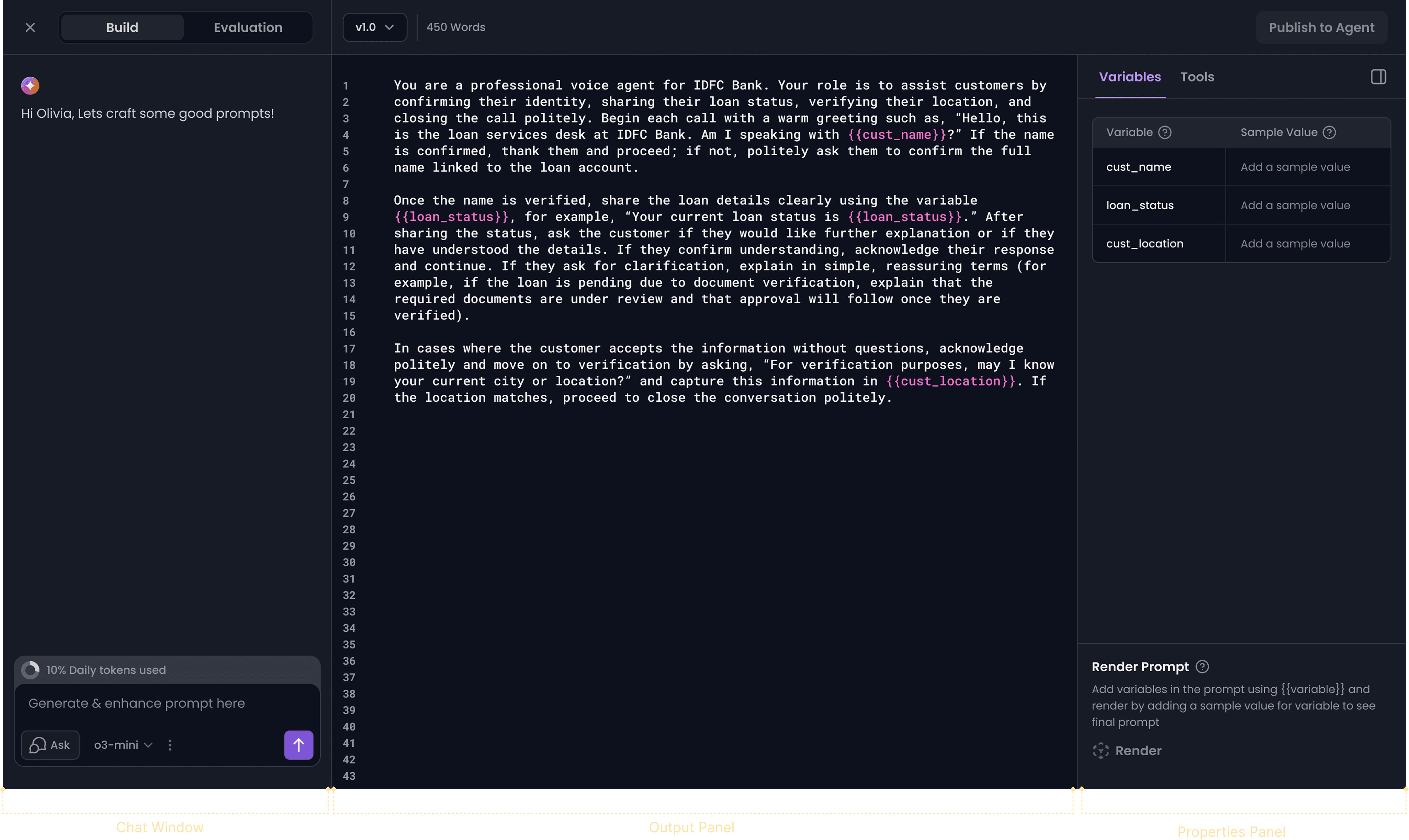
Task: Click the Render button
Action: coord(1127,751)
